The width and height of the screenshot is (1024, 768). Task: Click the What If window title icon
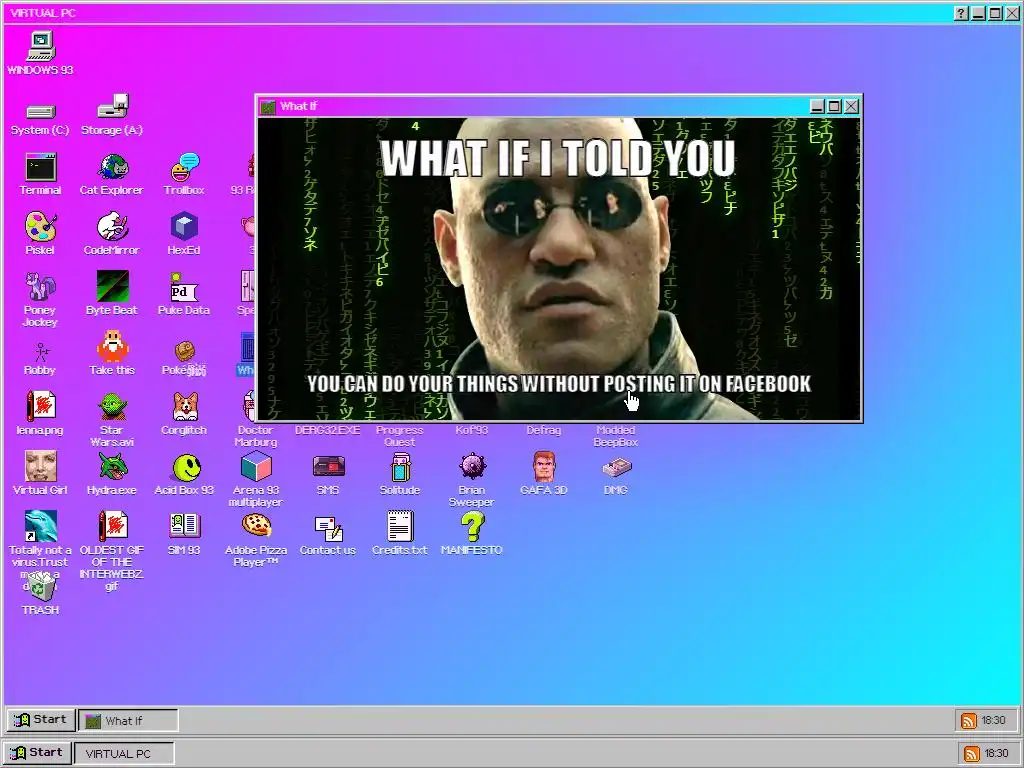268,106
